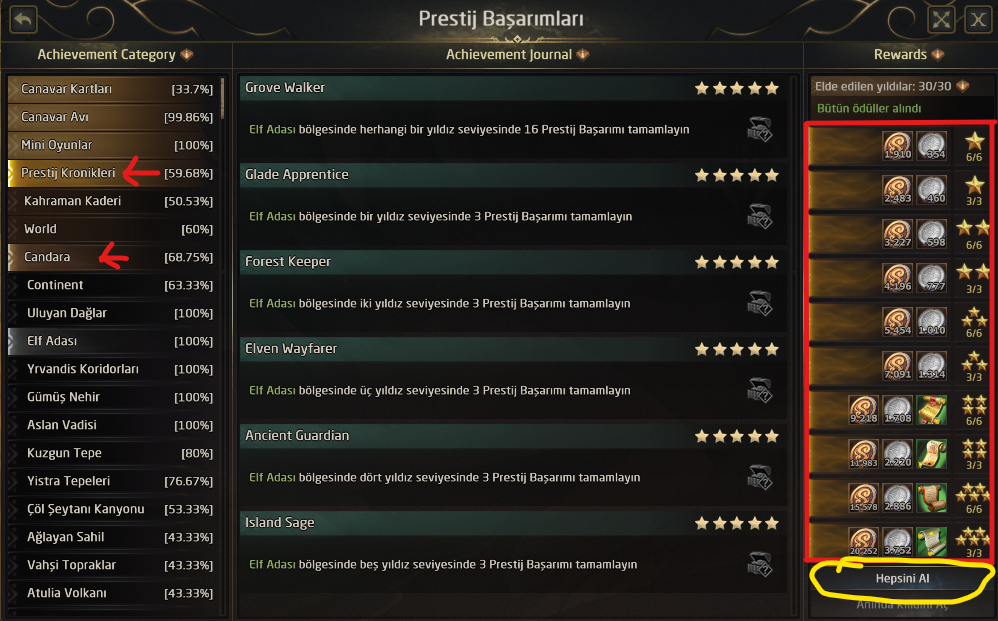The height and width of the screenshot is (621, 998).
Task: Click the gem next to Elde edilen yıldızlar
Action: coord(963,86)
